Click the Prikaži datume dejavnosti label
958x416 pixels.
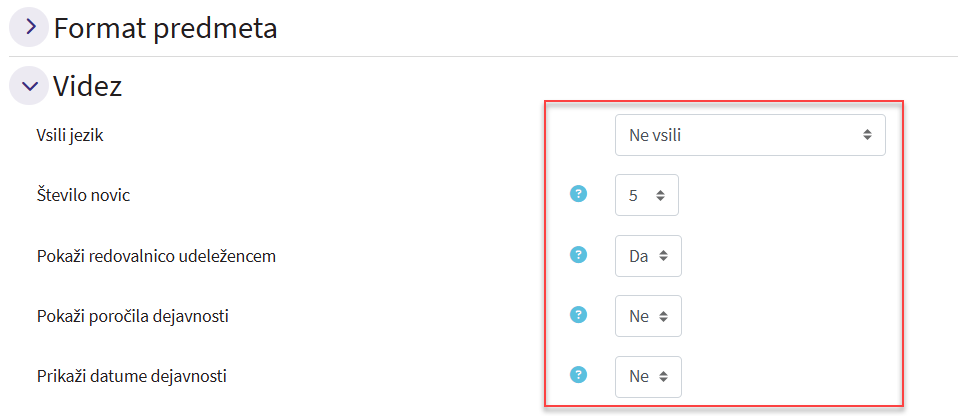pos(132,377)
